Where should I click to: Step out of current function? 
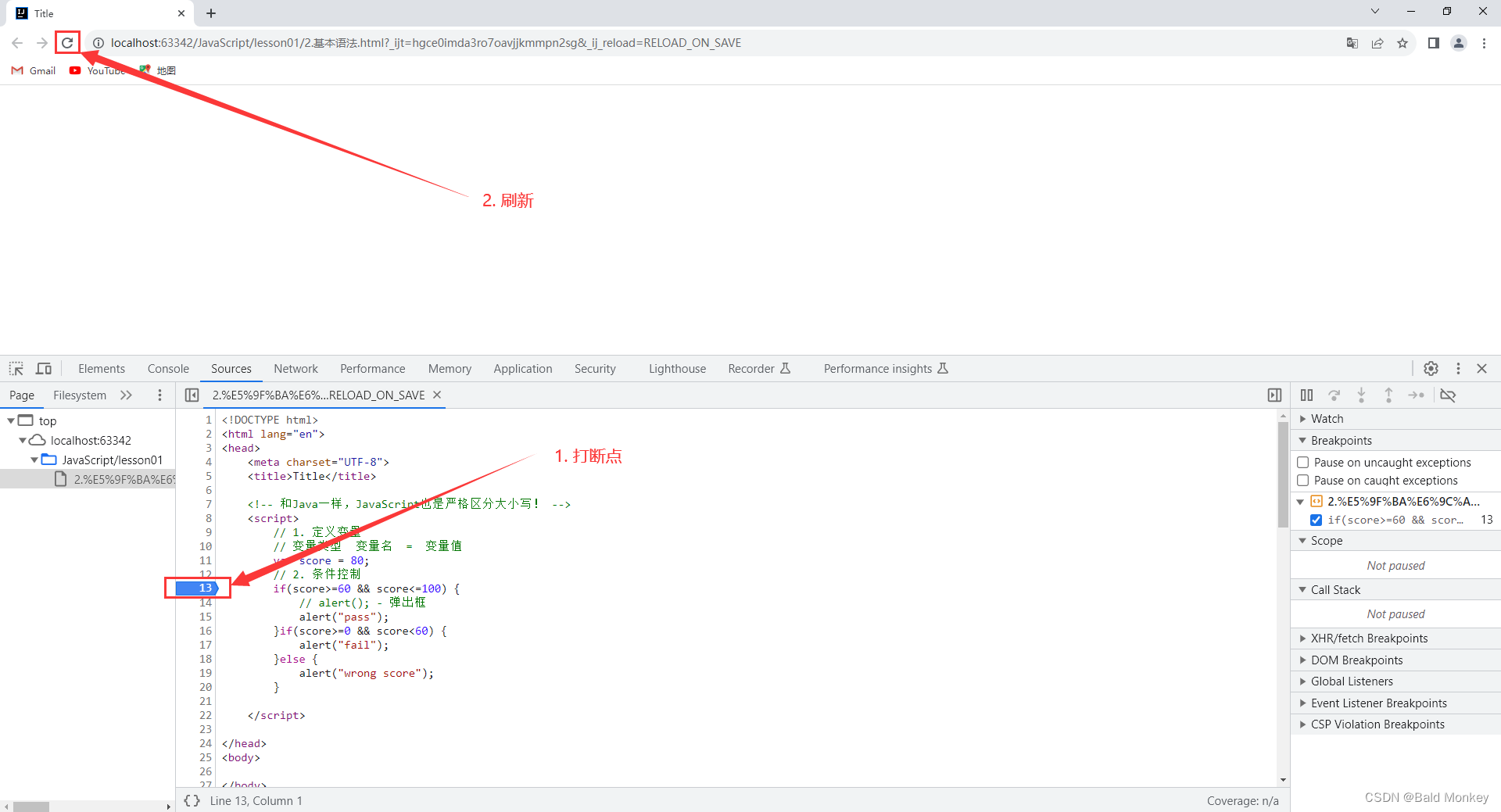click(x=1388, y=395)
